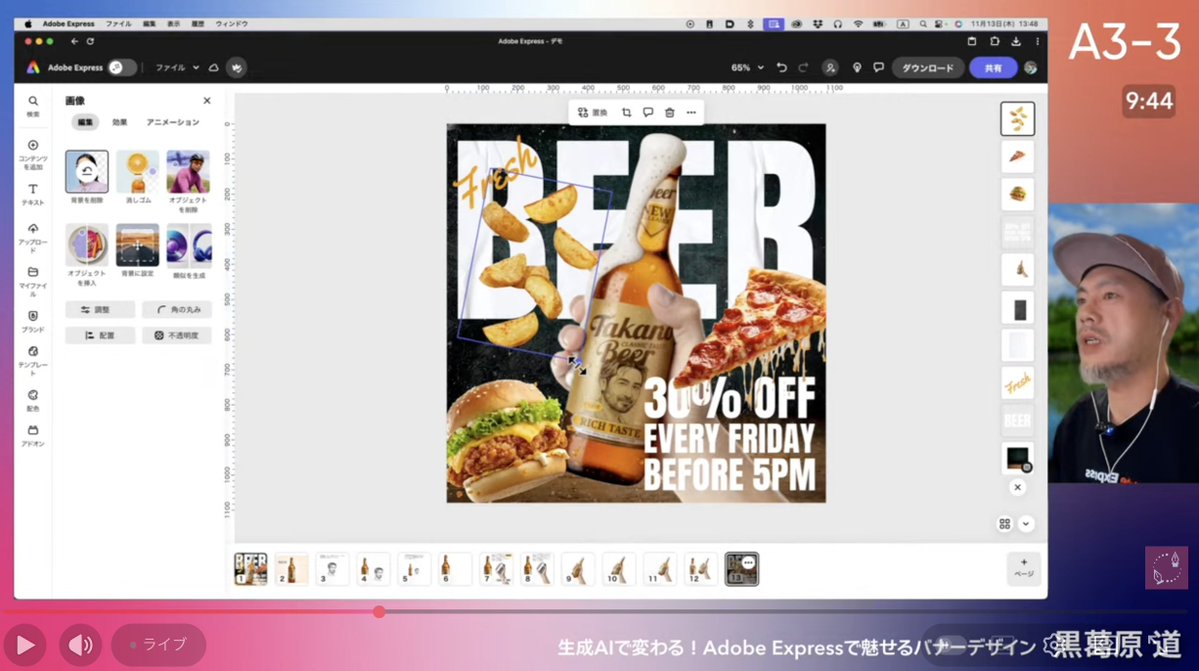
Task: Select the オブジェクトを挿入 tool
Action: coord(86,244)
